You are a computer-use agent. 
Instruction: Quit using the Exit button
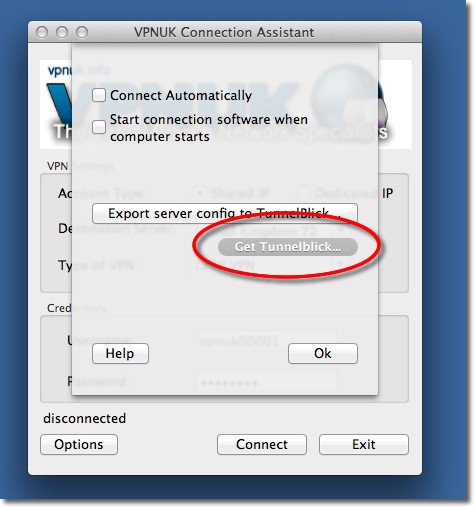pos(364,444)
